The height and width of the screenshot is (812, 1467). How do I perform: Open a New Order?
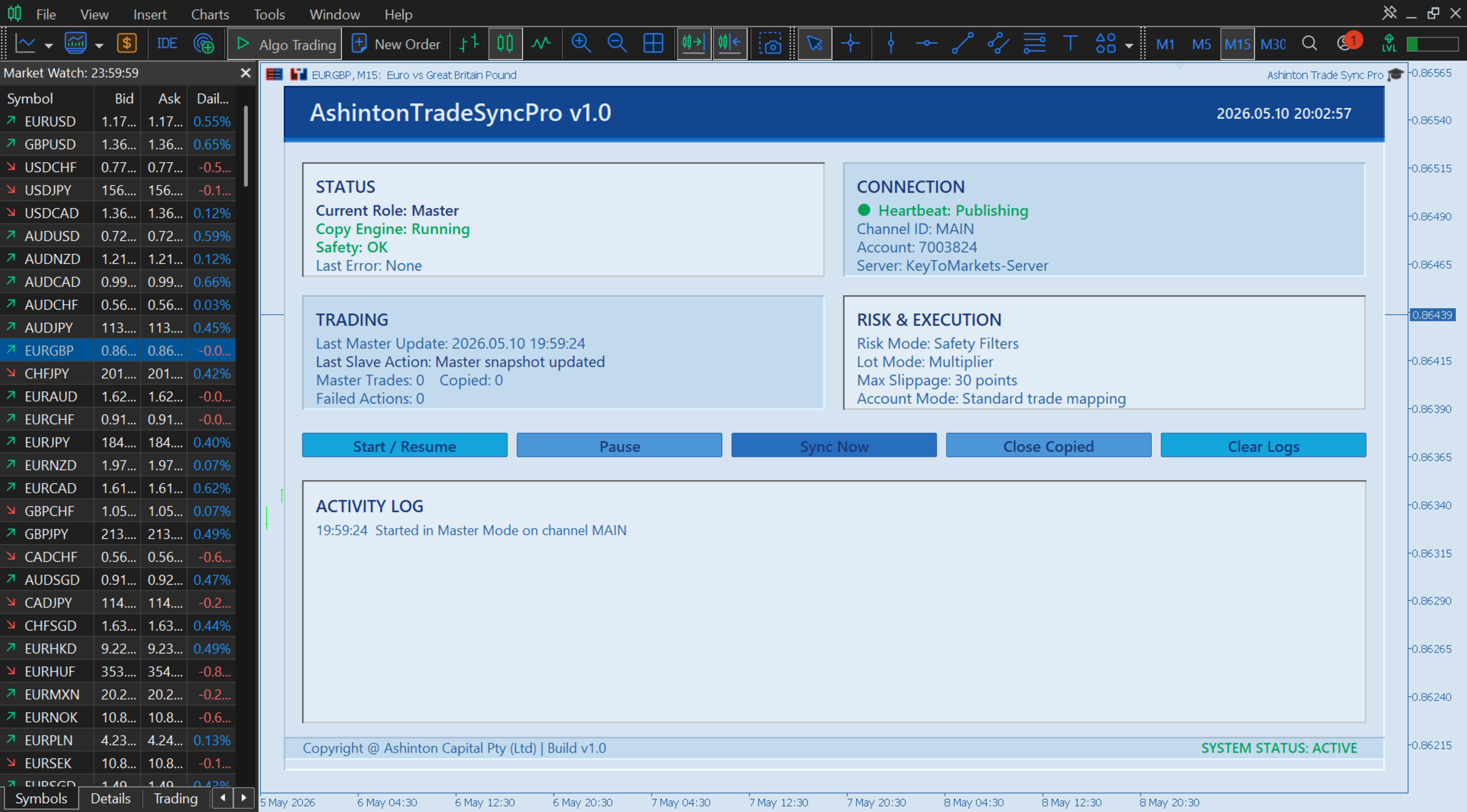(396, 44)
